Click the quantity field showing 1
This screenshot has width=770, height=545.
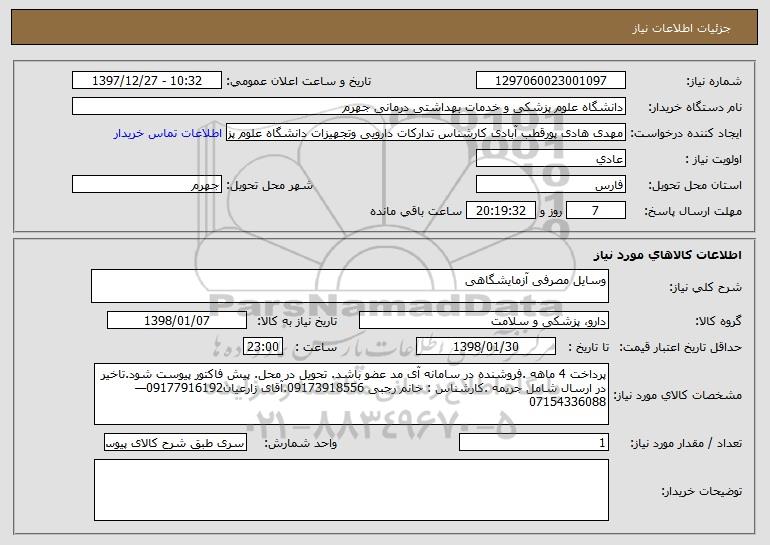tap(534, 442)
